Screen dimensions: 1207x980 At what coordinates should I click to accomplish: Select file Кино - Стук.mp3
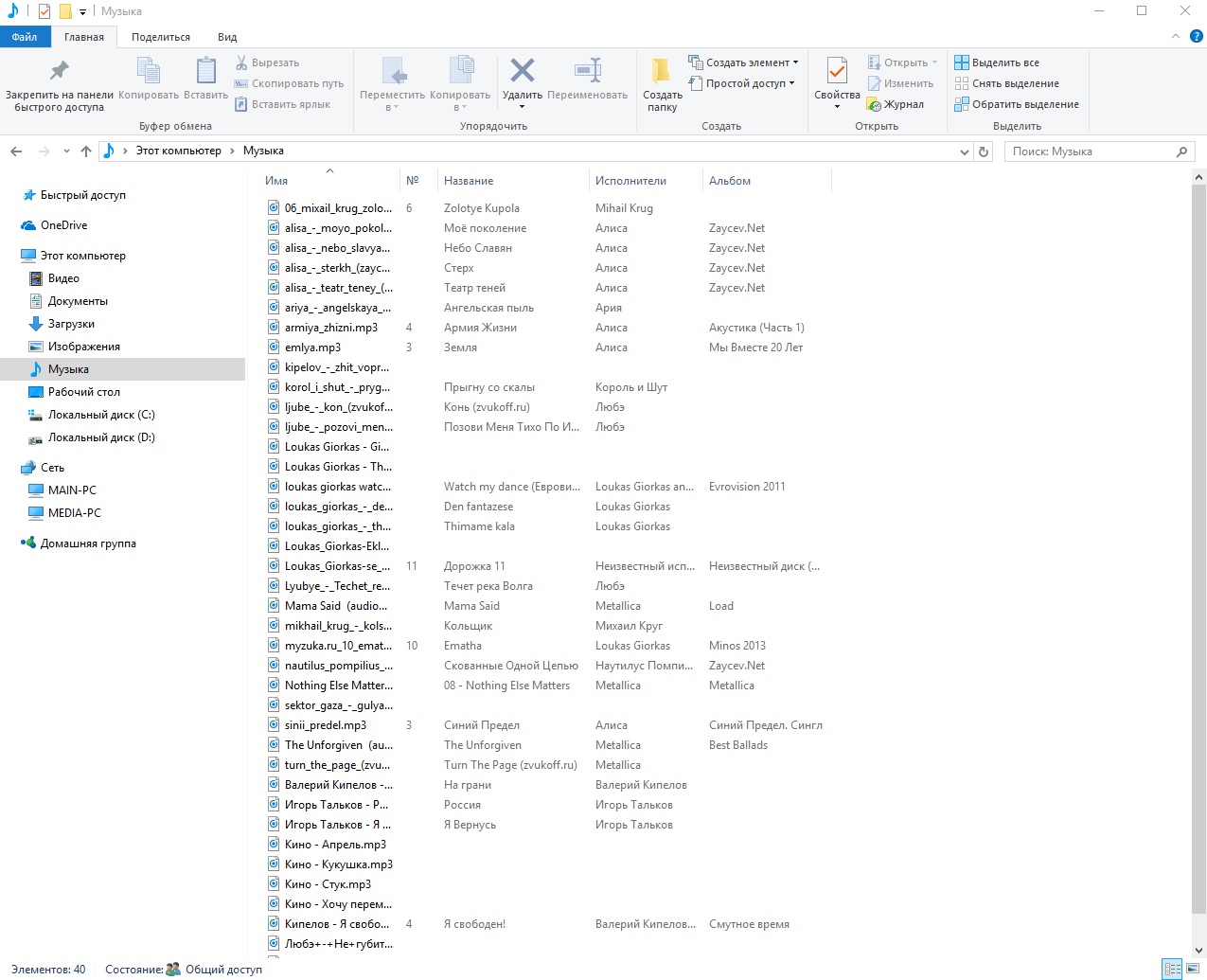pos(328,884)
